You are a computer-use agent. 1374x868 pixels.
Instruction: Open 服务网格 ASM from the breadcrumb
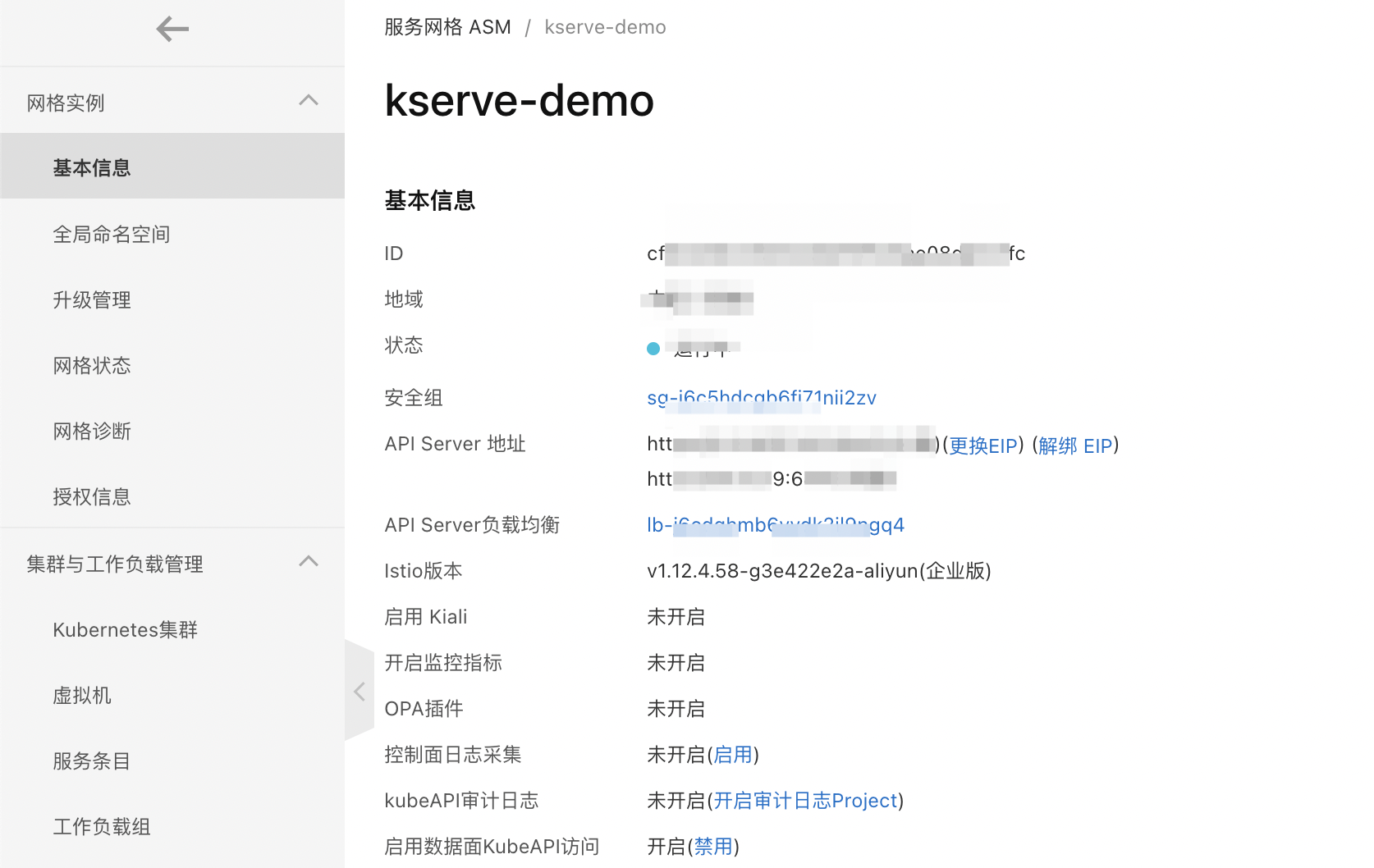click(447, 26)
